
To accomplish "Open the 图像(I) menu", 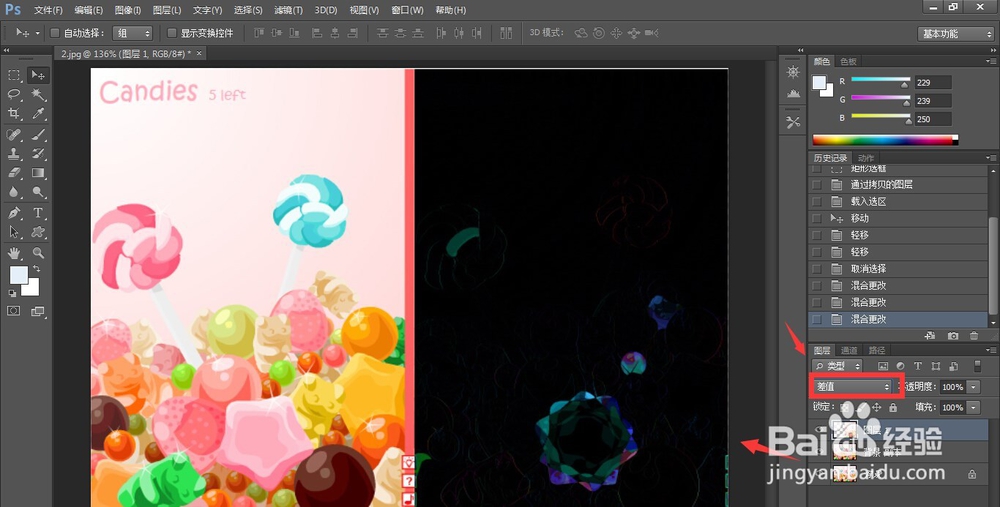I will [128, 10].
